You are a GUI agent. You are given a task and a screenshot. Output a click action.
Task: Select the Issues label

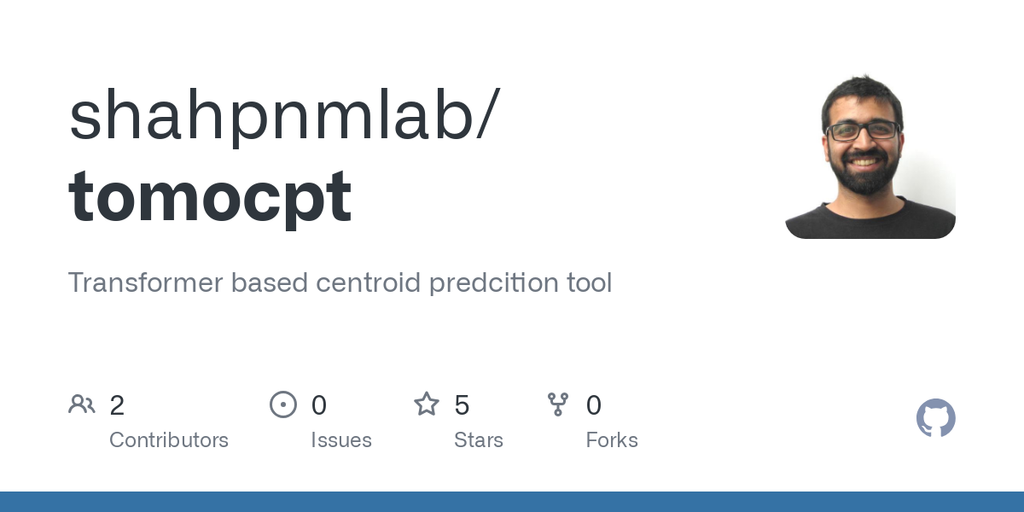[x=341, y=440]
